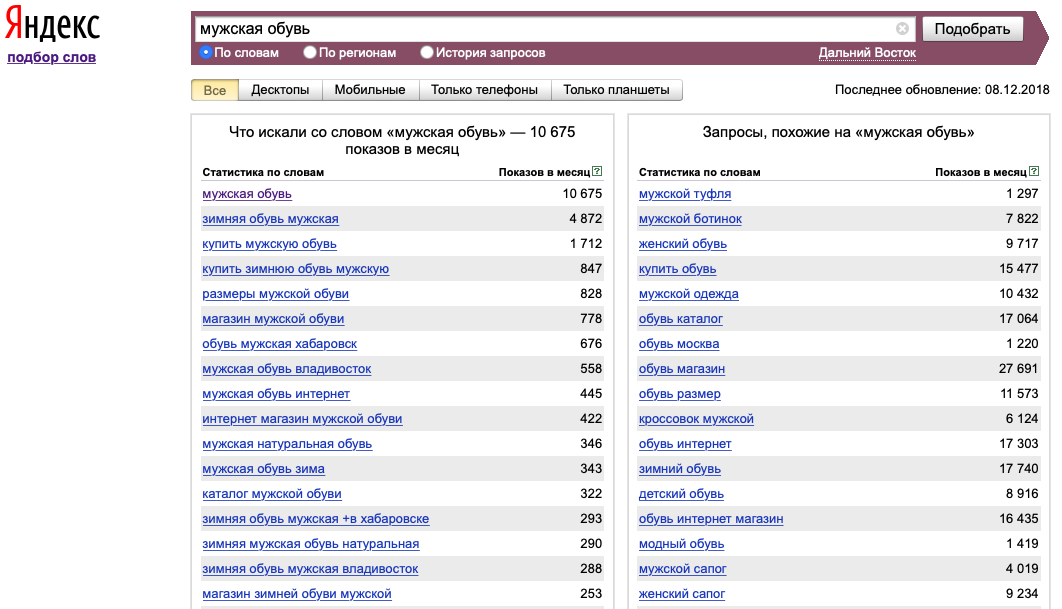Click the '4 872' impressions value

(586, 219)
